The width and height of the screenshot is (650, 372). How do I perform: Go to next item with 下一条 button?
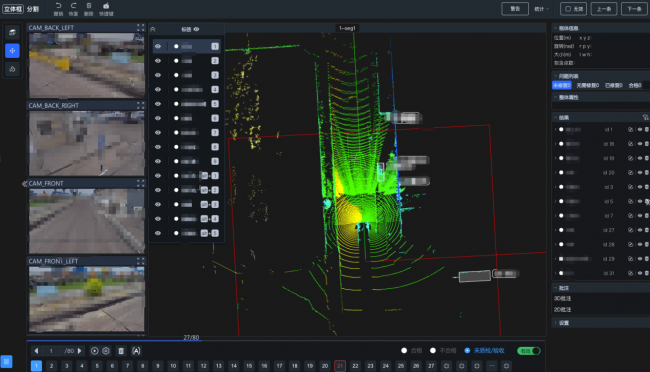(x=634, y=9)
